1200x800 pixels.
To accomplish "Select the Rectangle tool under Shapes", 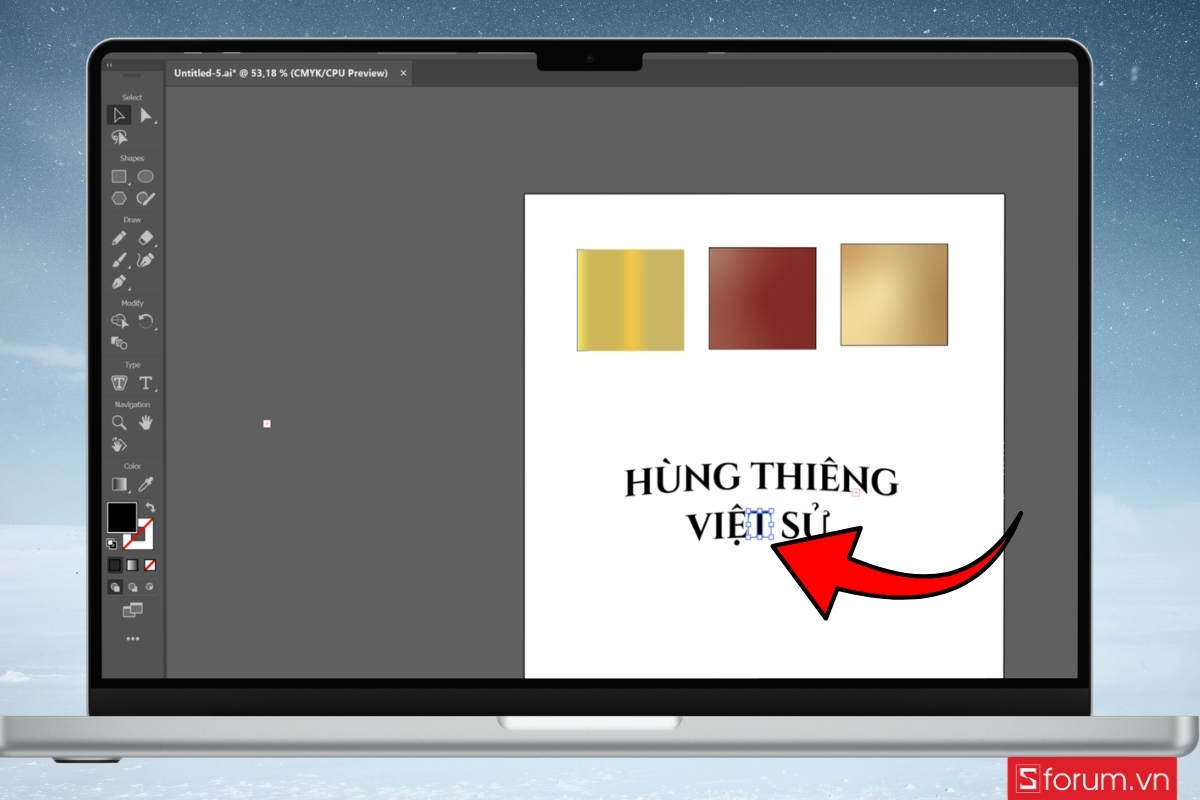I will 119,177.
